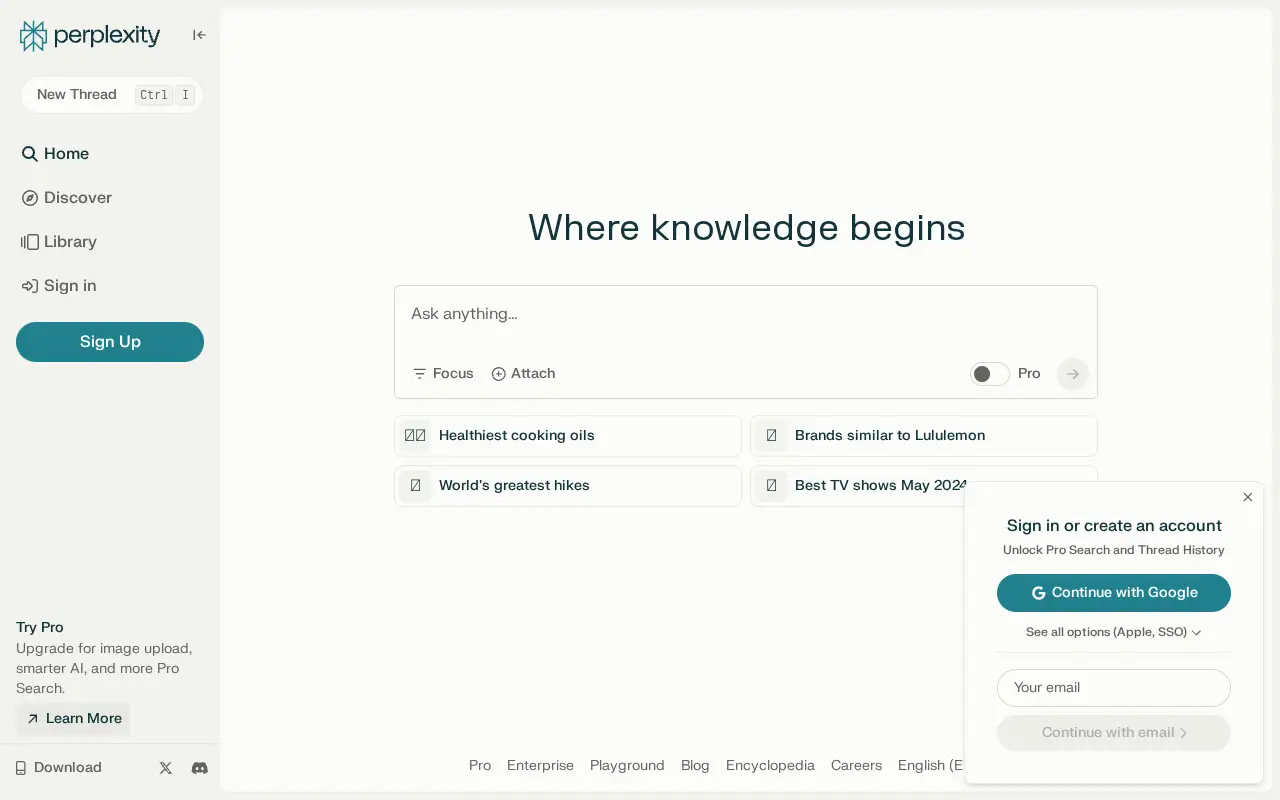Toggle the Pro search switch
Image resolution: width=1280 pixels, height=800 pixels.
pyautogui.click(x=990, y=374)
